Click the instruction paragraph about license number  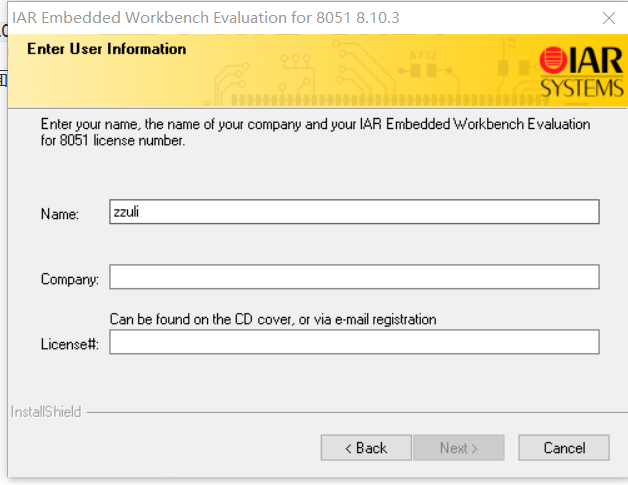coord(315,132)
